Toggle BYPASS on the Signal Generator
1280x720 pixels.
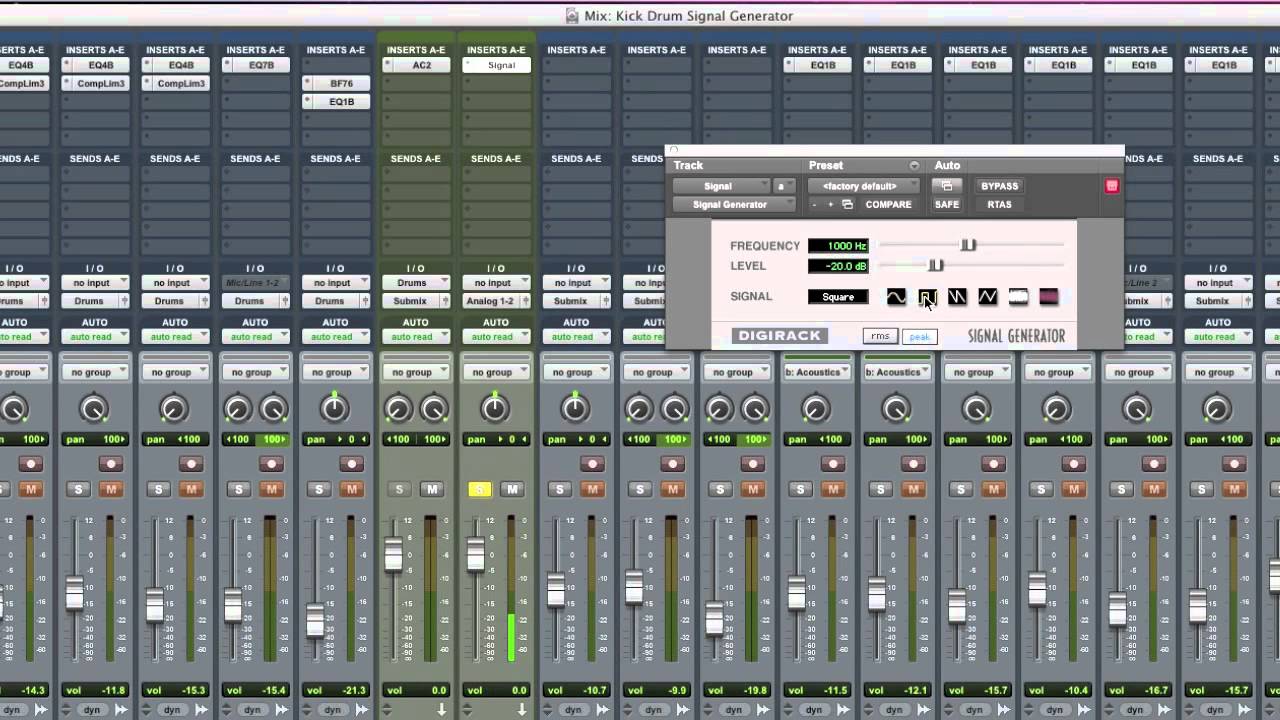point(999,186)
